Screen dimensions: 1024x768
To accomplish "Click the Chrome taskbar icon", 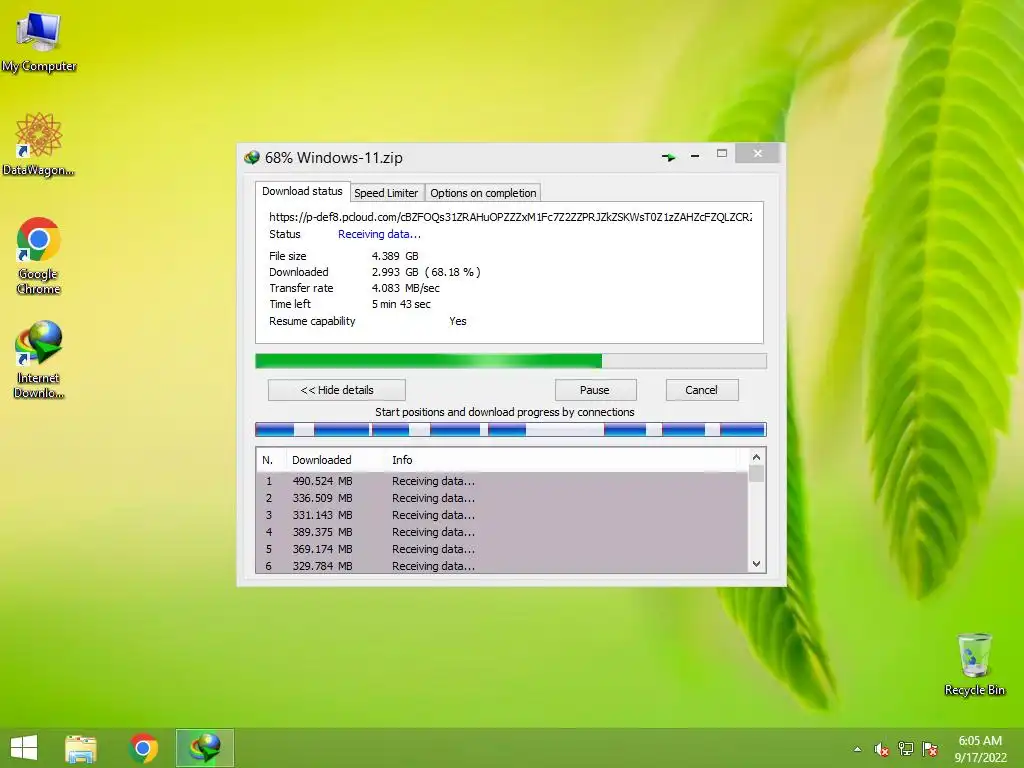I will coord(143,748).
